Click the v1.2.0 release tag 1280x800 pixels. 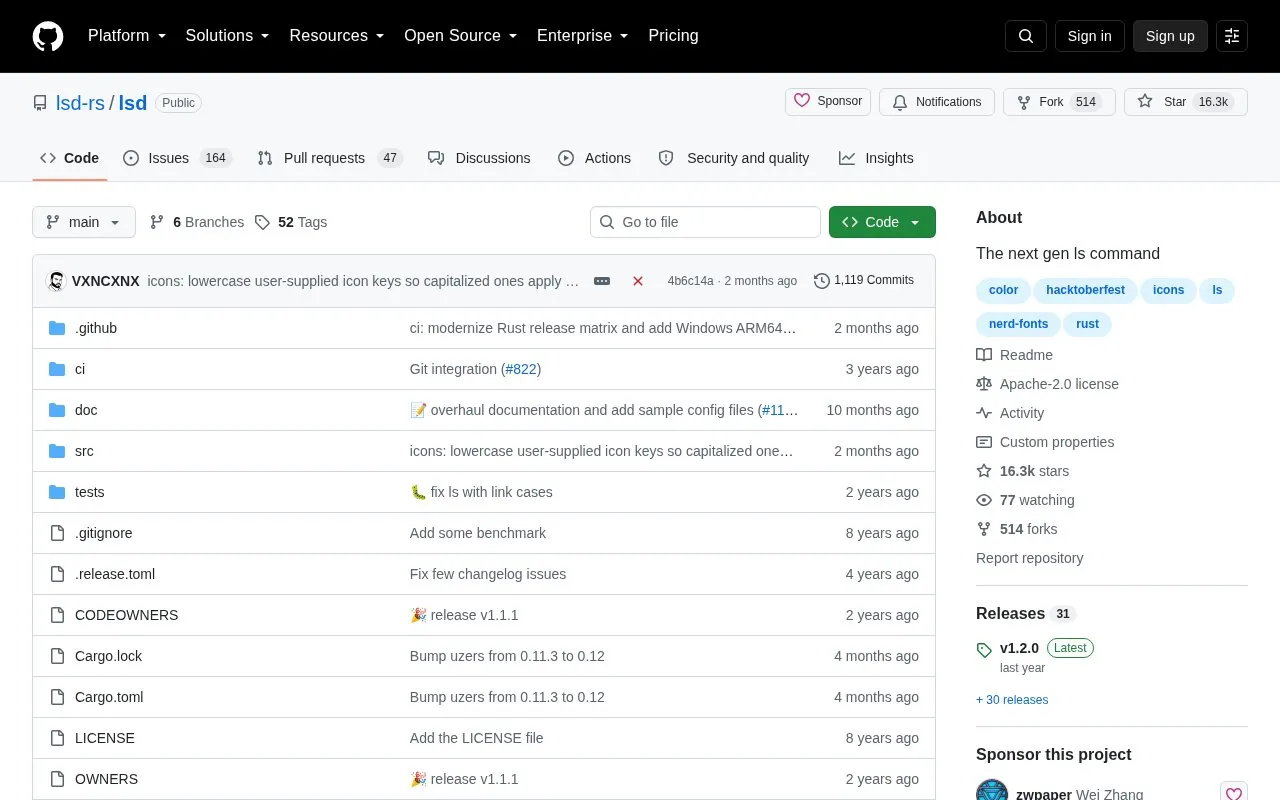[1019, 648]
